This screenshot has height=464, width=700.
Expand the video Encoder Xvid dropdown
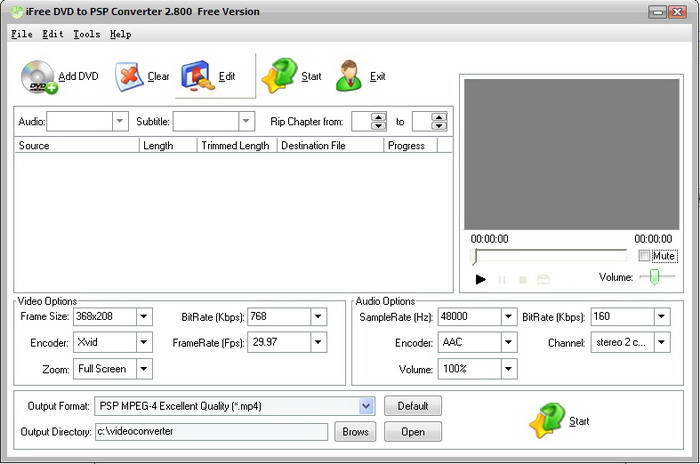(144, 343)
